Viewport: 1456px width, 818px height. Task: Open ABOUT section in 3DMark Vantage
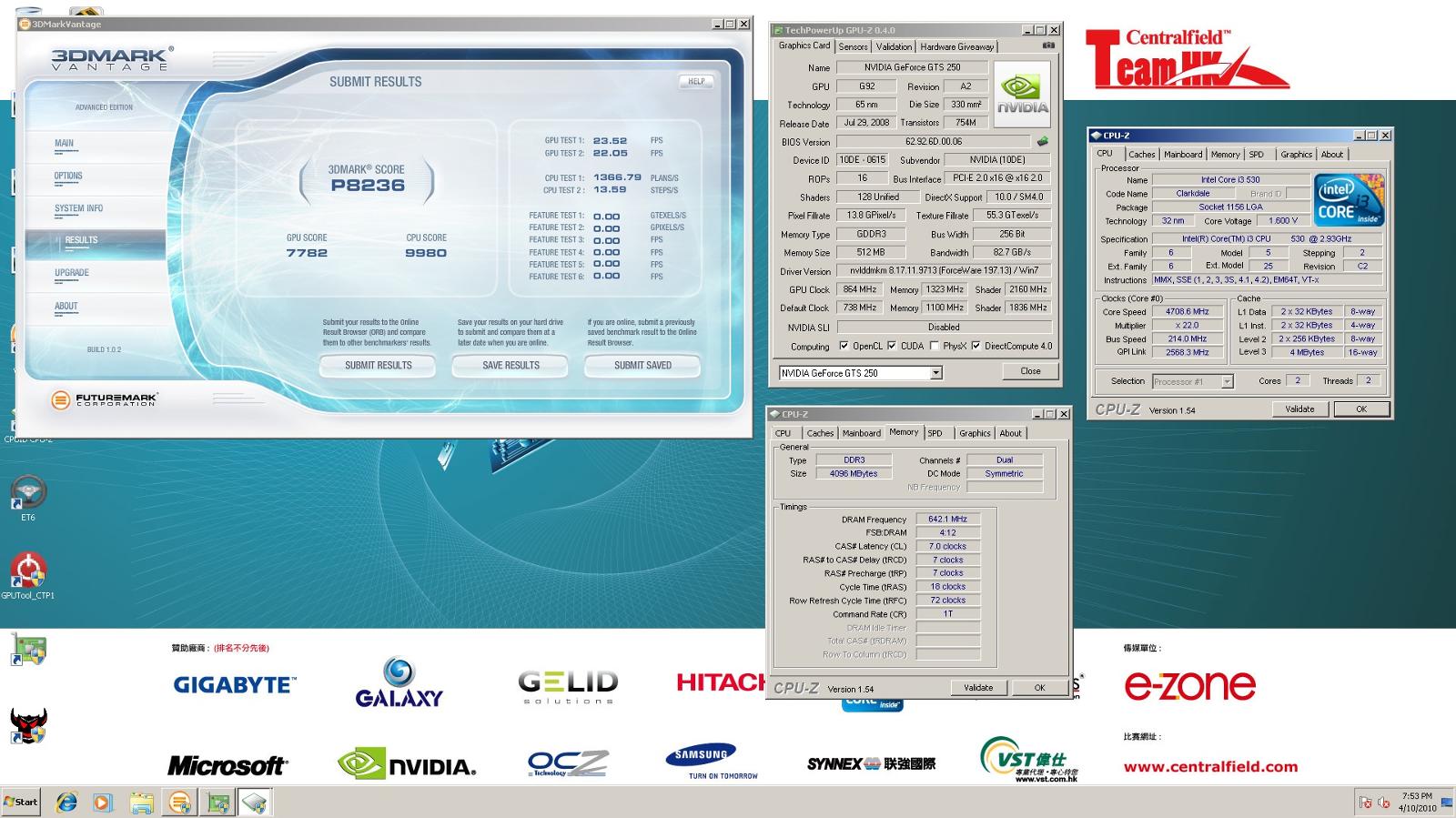66,306
